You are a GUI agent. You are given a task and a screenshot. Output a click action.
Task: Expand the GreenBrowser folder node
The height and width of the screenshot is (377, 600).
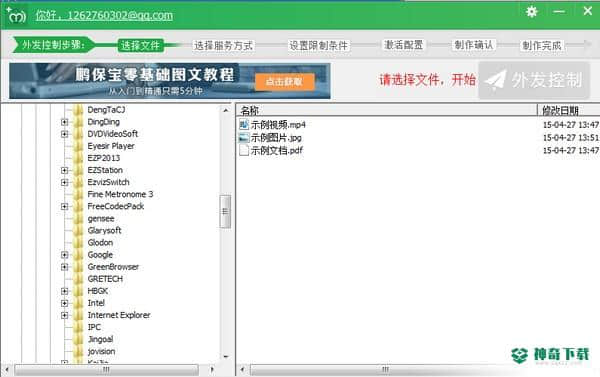[x=64, y=267]
